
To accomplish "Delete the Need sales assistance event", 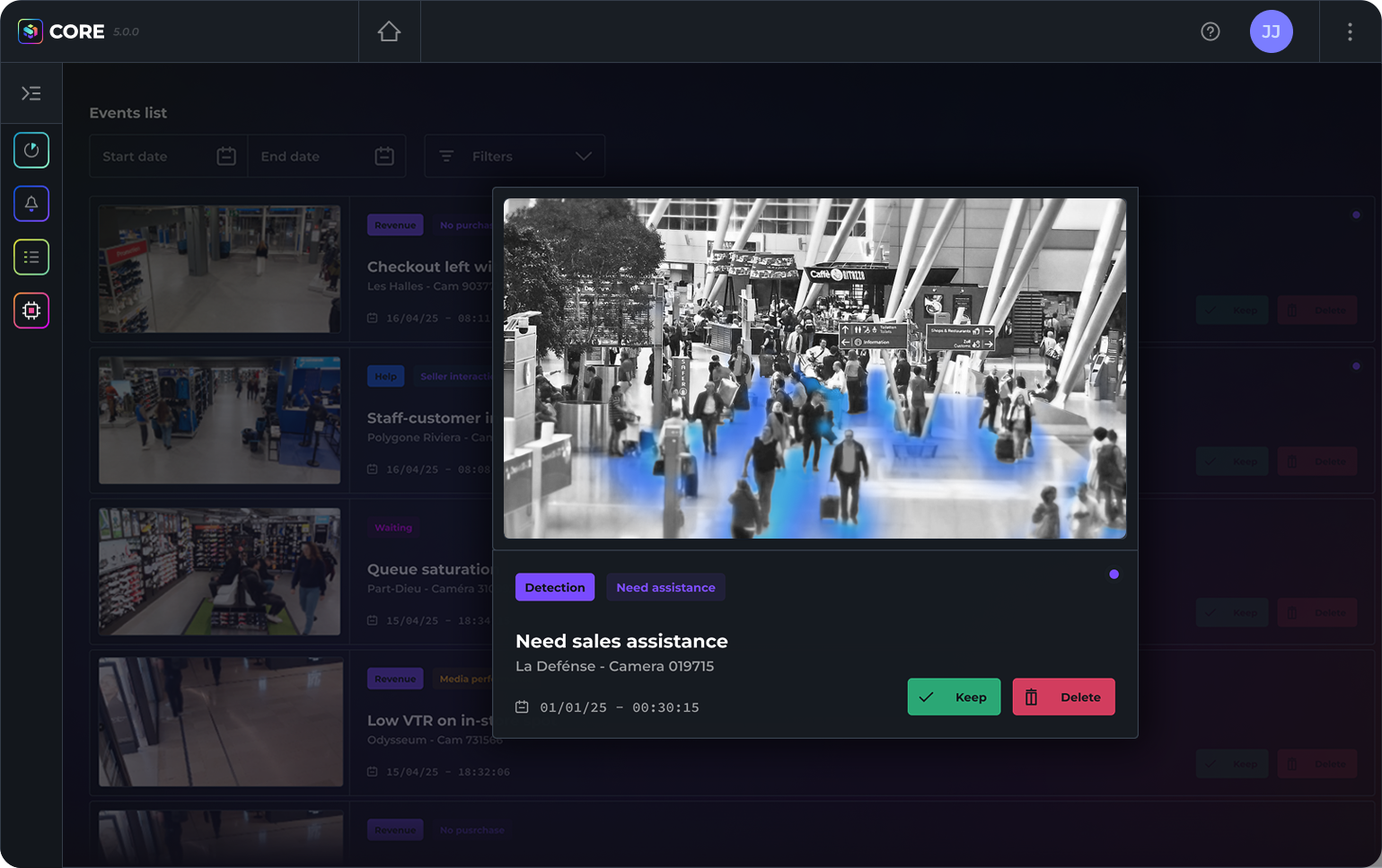I will pyautogui.click(x=1063, y=697).
